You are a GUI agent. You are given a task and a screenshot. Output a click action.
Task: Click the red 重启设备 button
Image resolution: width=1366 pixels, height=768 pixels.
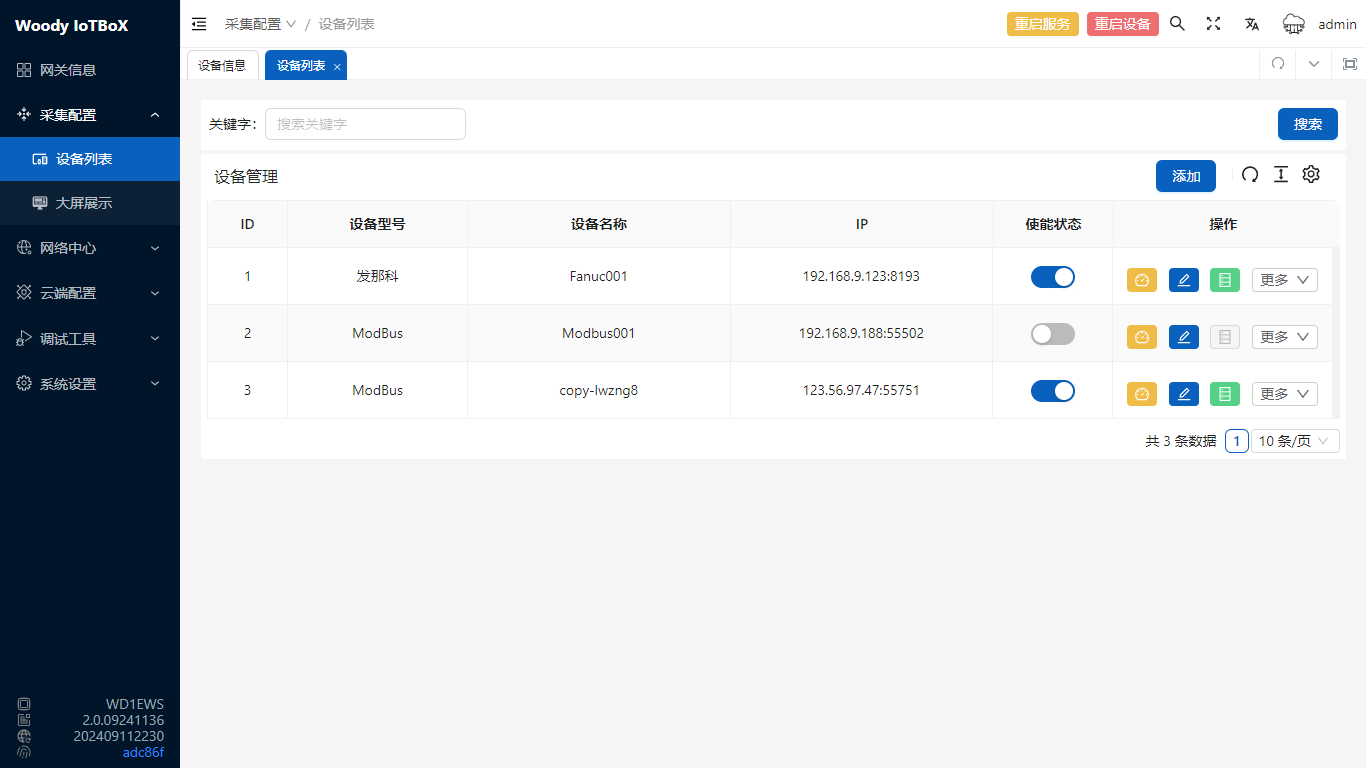[x=1122, y=24]
